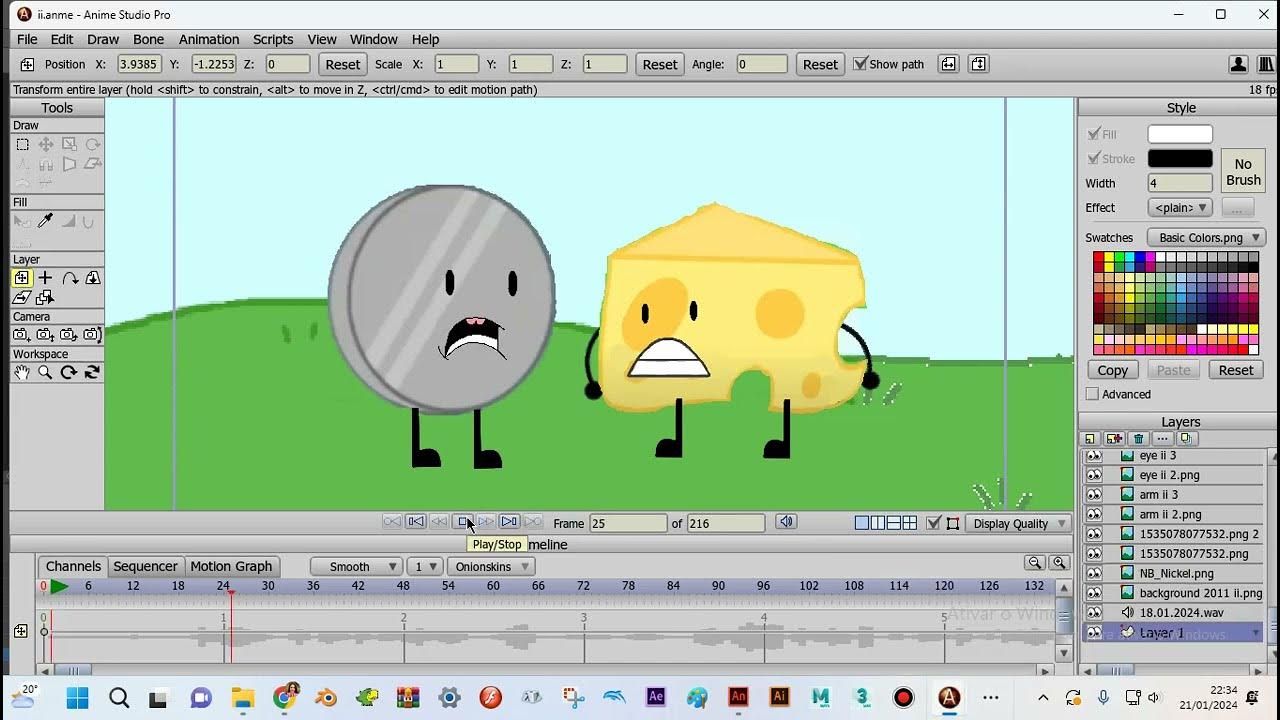The height and width of the screenshot is (720, 1280).
Task: Open the Scripts menu
Action: pos(273,39)
